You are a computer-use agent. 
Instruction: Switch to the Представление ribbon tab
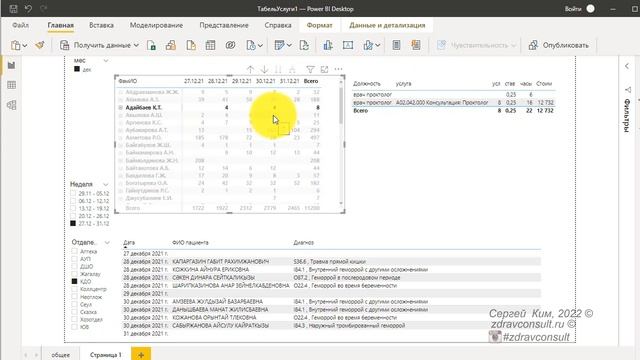point(224,25)
